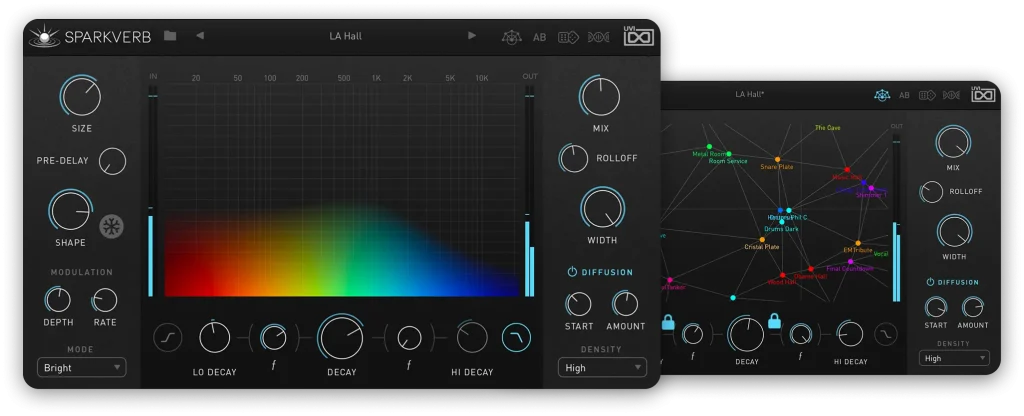This screenshot has width=1024, height=416.
Task: Toggle Diffusion power button in front window
Action: (572, 271)
